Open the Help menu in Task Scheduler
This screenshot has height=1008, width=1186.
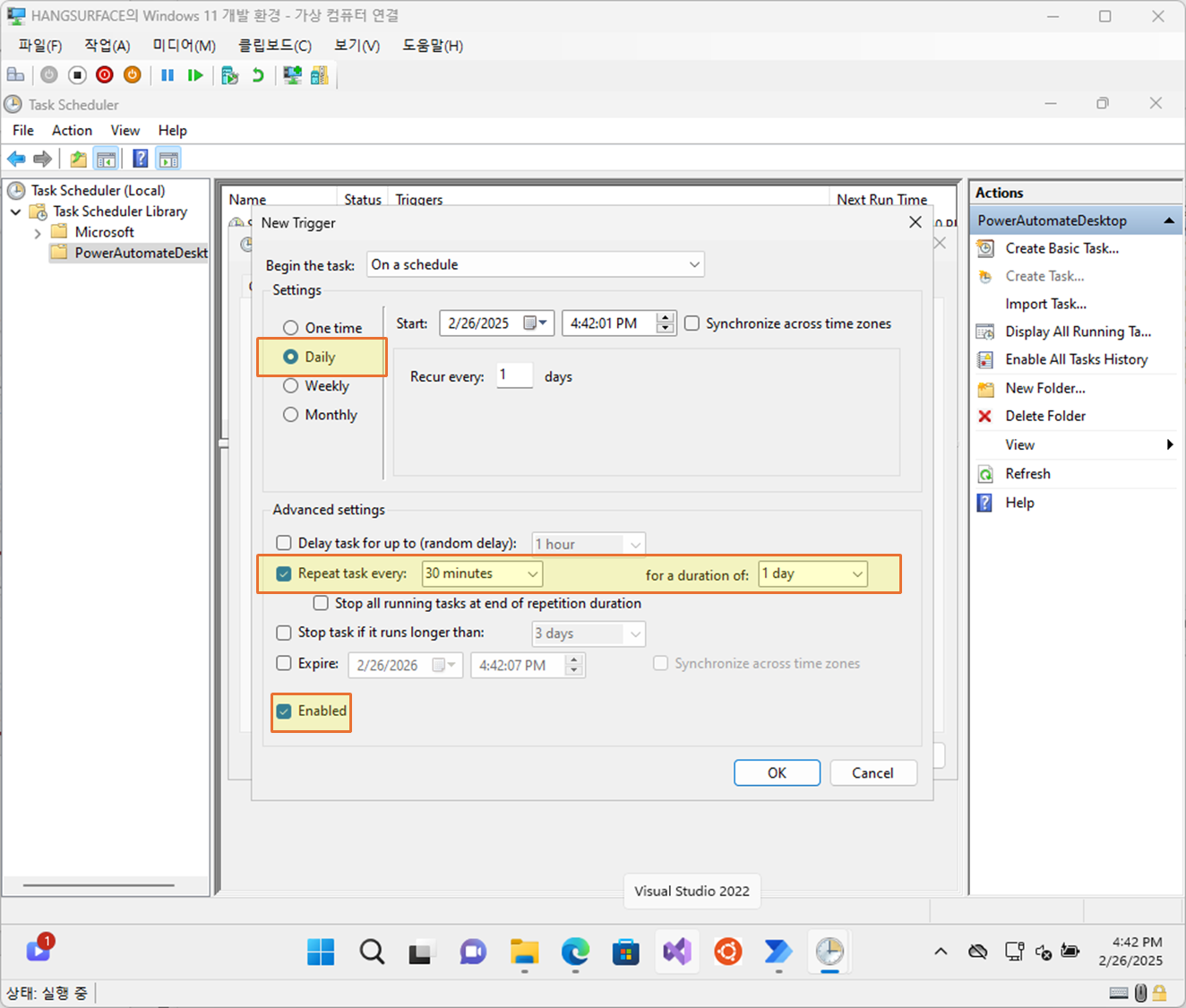pos(172,131)
